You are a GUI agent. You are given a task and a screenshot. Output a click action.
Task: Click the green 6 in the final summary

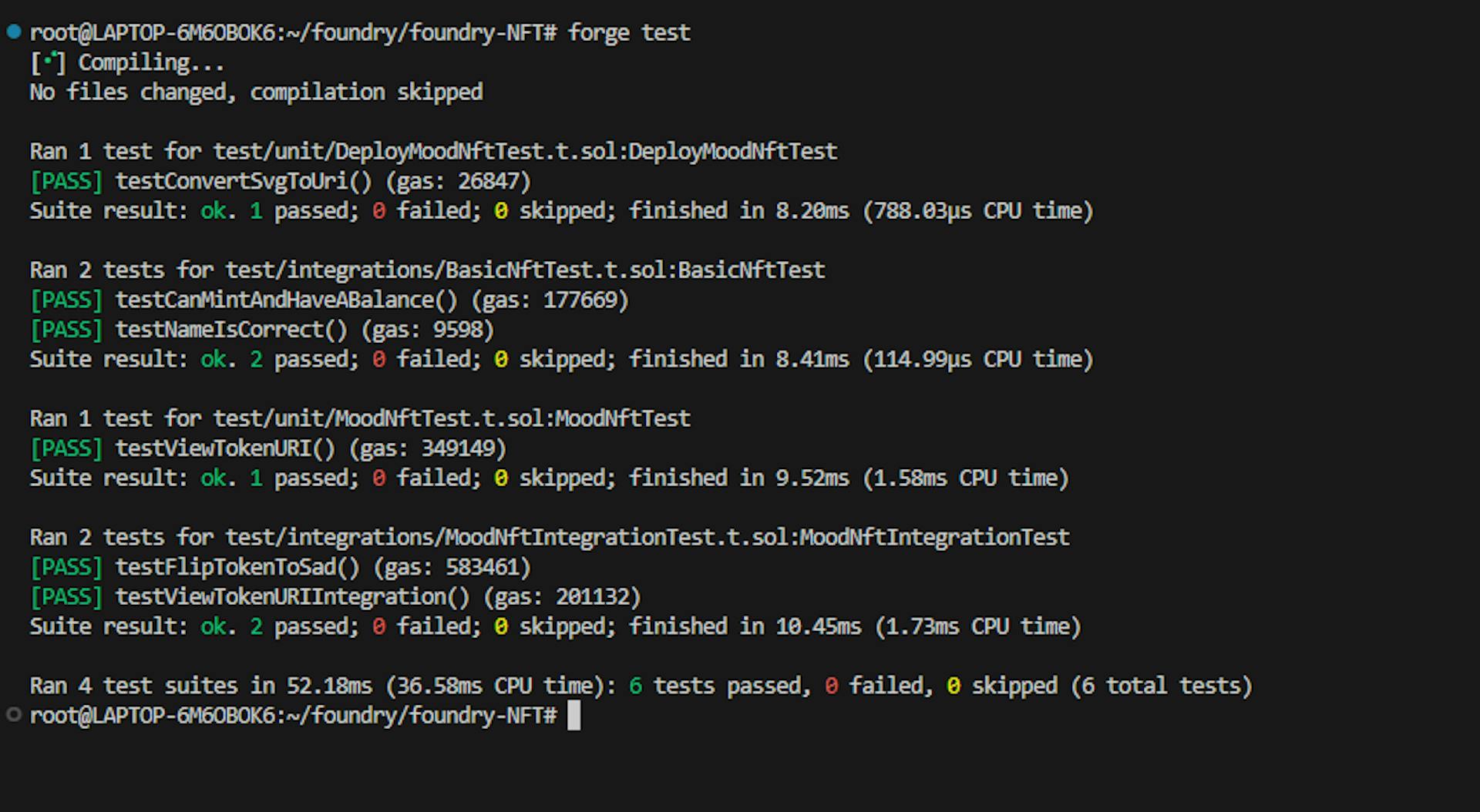click(635, 686)
